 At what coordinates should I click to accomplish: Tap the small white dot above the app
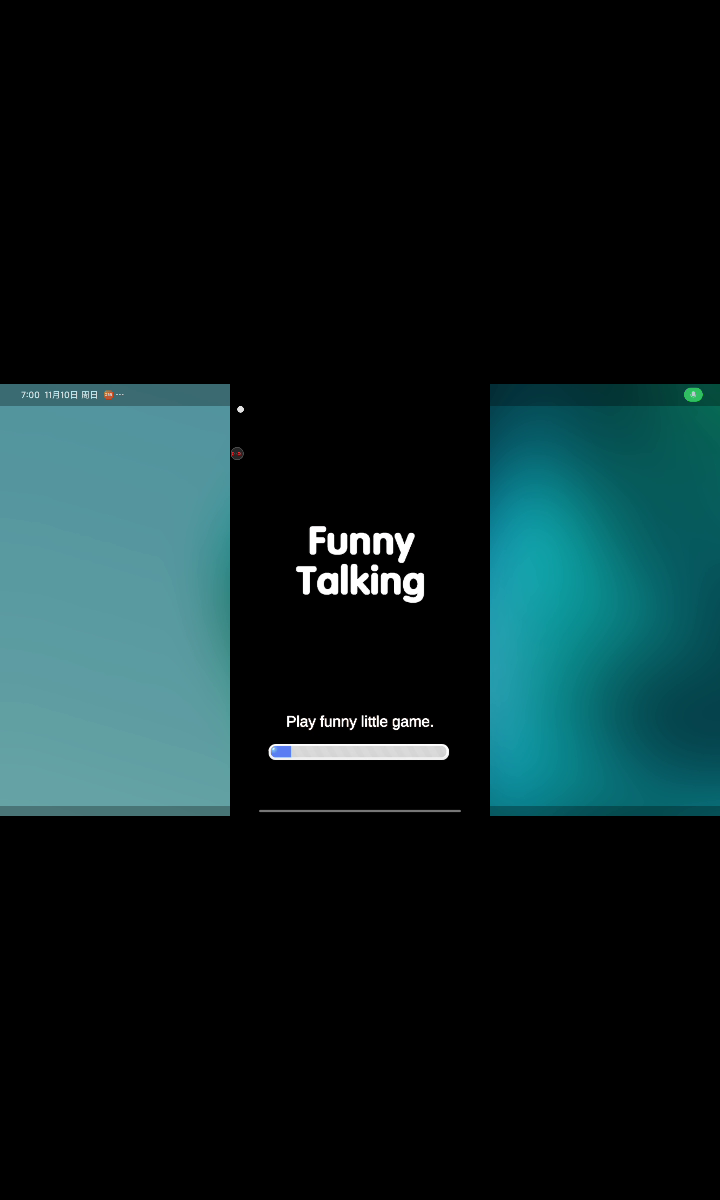[240, 409]
